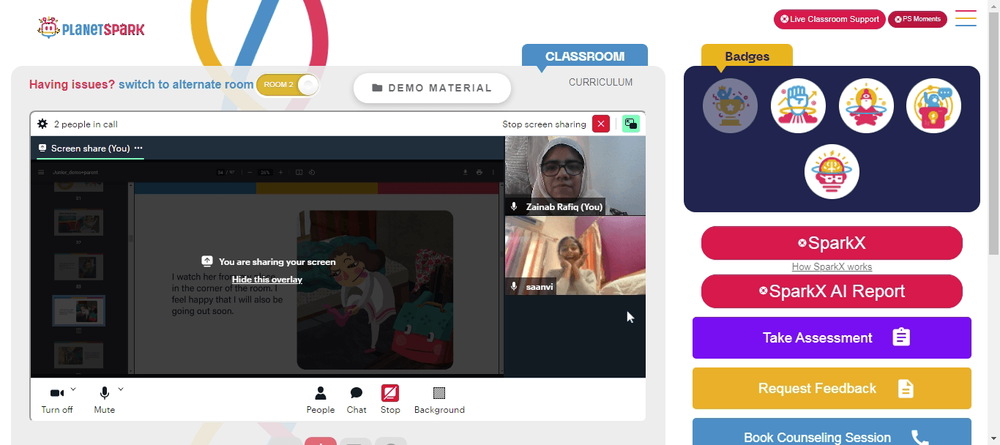Select the lightbulb speaker badge
This screenshot has width=1000, height=445.
(933, 106)
